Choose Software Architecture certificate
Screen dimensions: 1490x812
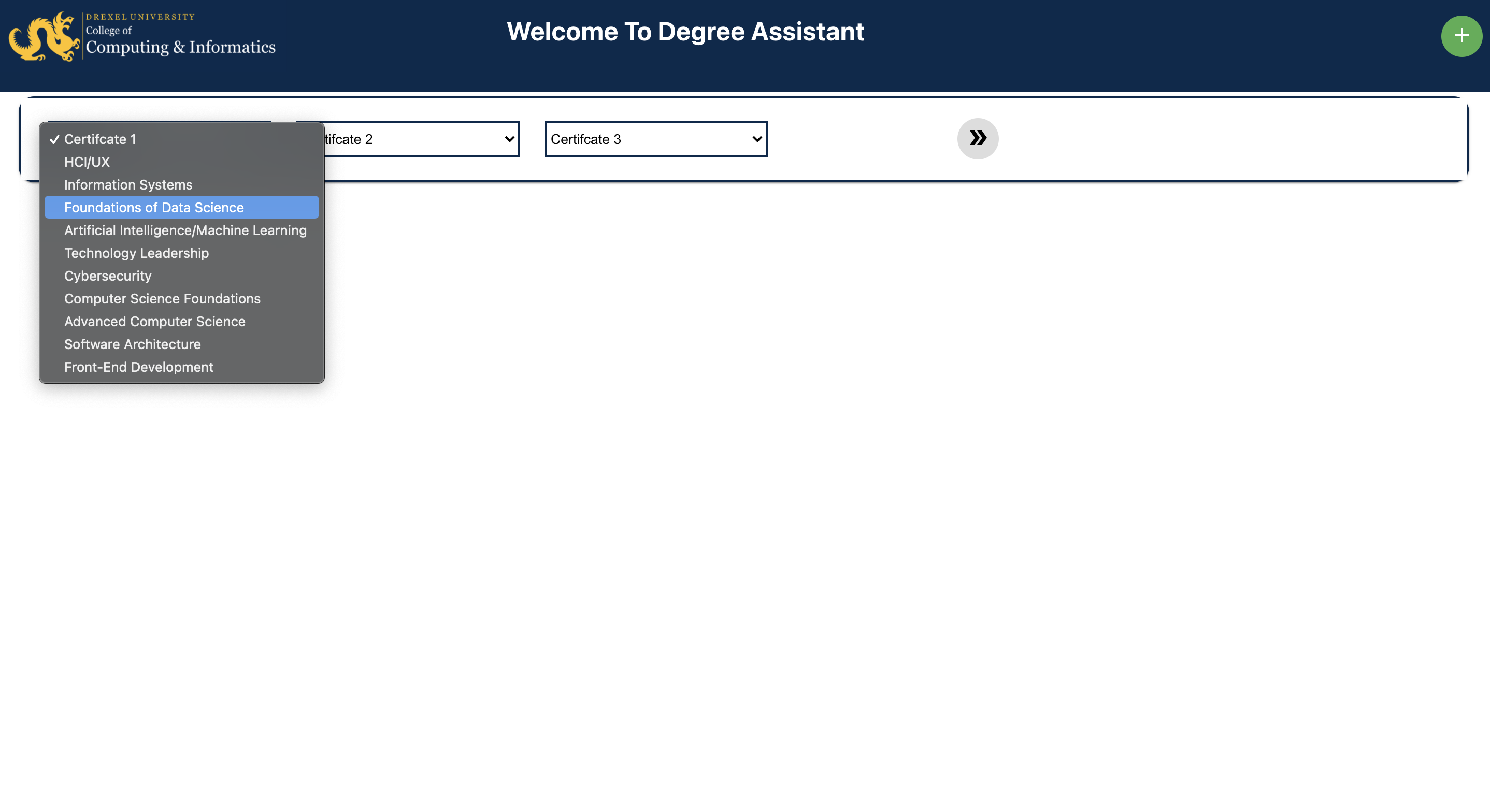[x=133, y=345]
